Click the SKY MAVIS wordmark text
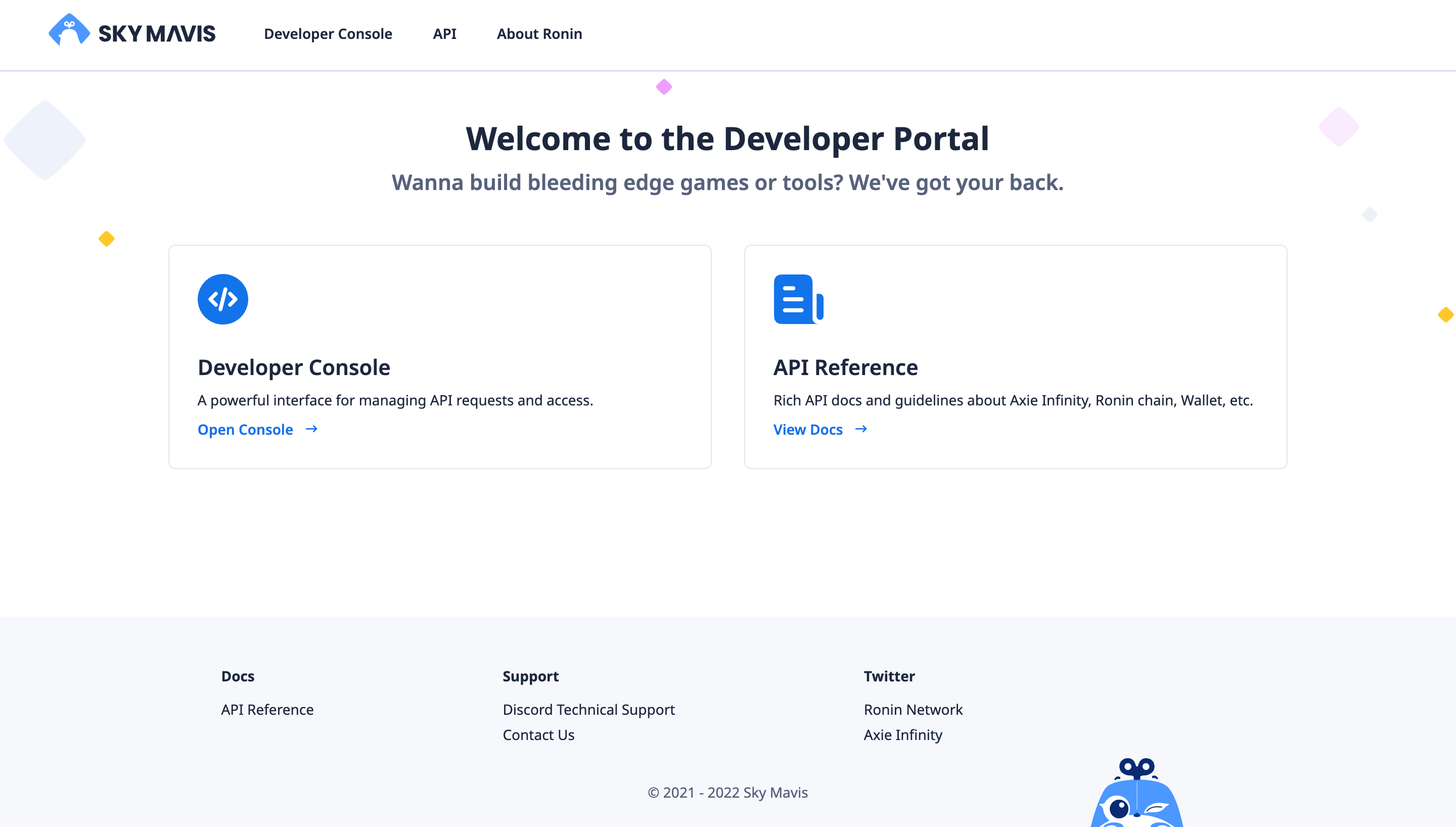This screenshot has width=1456, height=827. coord(157,34)
